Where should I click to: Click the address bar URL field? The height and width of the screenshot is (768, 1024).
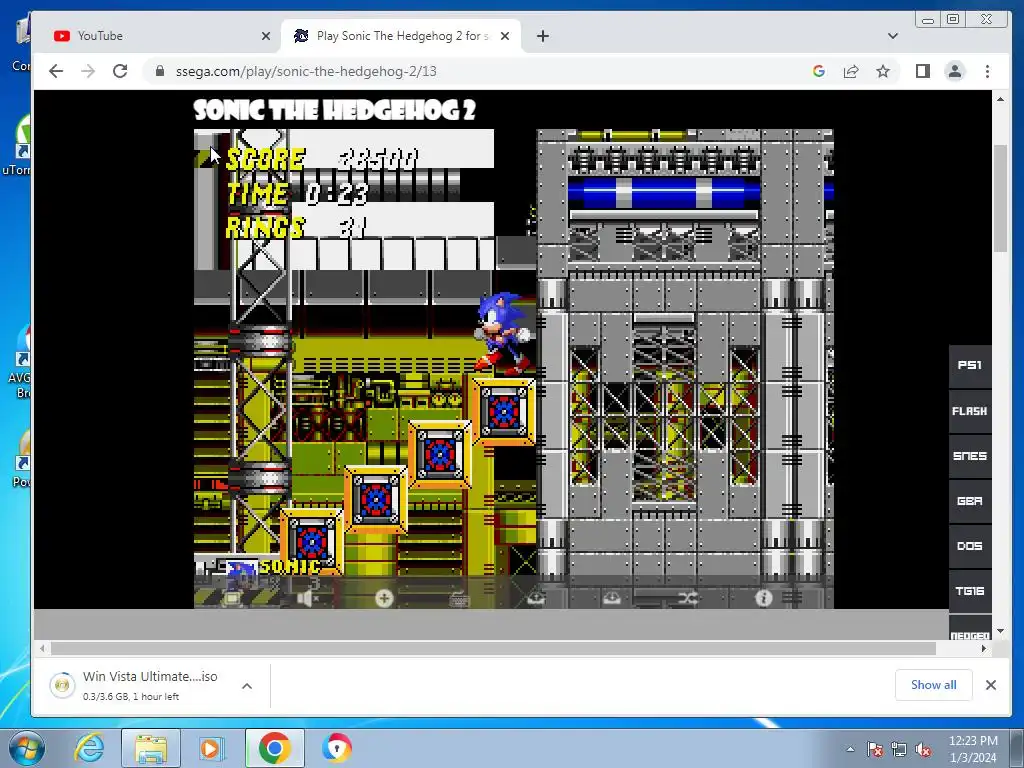tap(477, 71)
